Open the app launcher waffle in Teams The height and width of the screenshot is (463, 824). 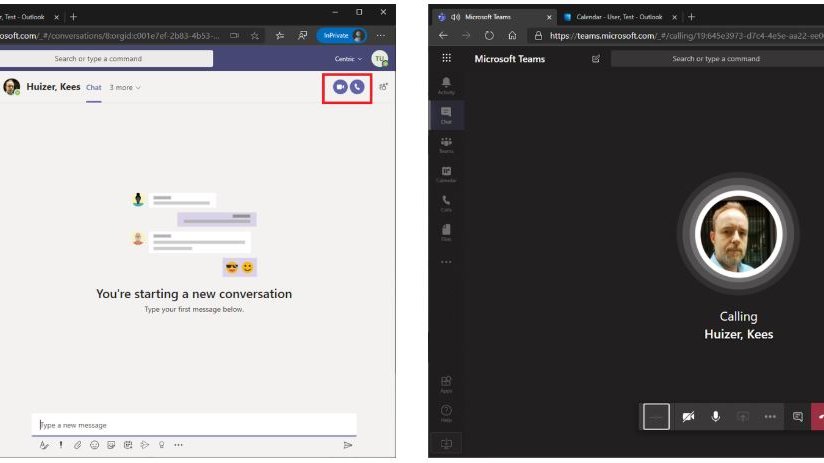point(447,58)
